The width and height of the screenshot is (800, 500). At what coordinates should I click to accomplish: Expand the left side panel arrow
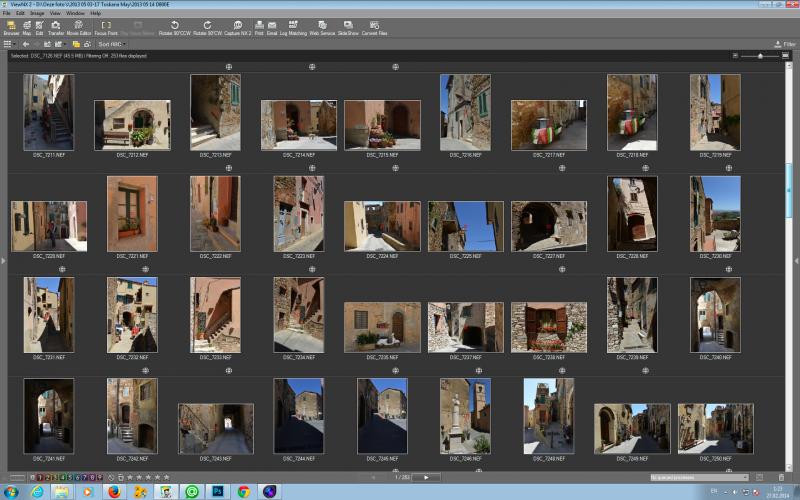tap(3, 261)
